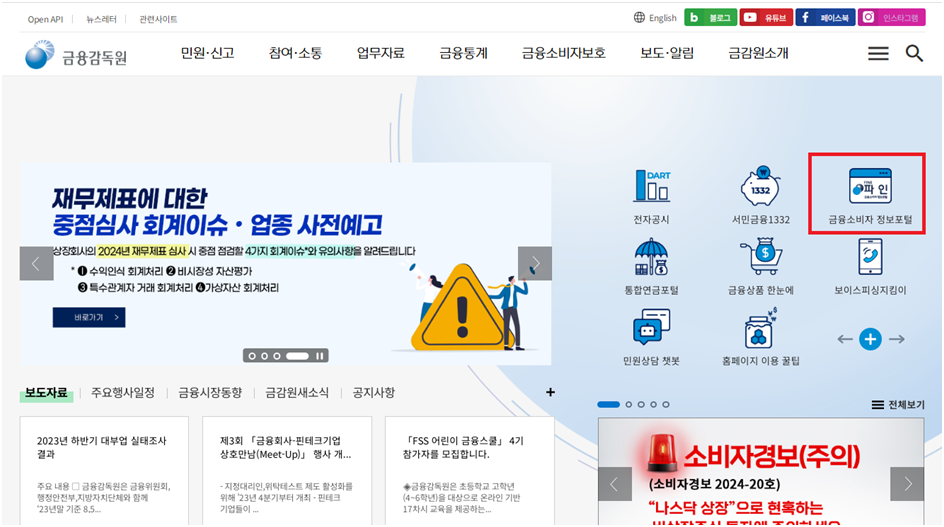Open the 소비자경보 2024-20호 banner

(761, 472)
